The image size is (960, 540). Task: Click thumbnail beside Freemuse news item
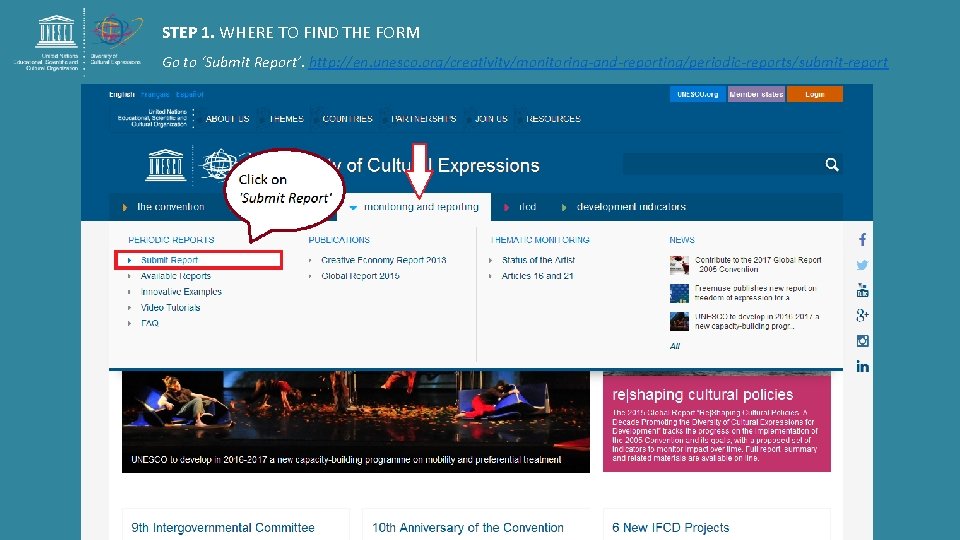679,293
